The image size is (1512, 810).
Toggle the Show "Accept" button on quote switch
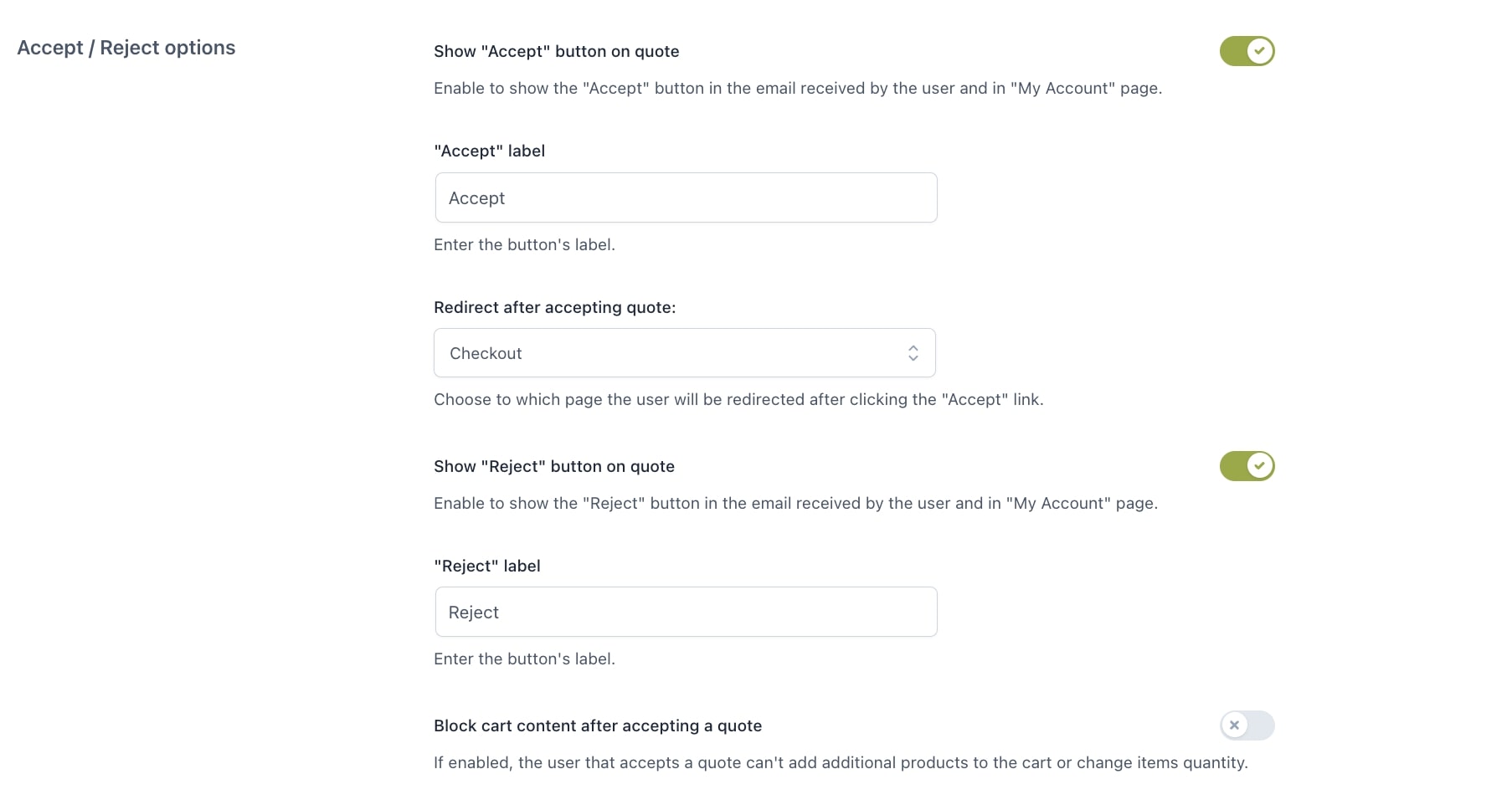pos(1247,51)
